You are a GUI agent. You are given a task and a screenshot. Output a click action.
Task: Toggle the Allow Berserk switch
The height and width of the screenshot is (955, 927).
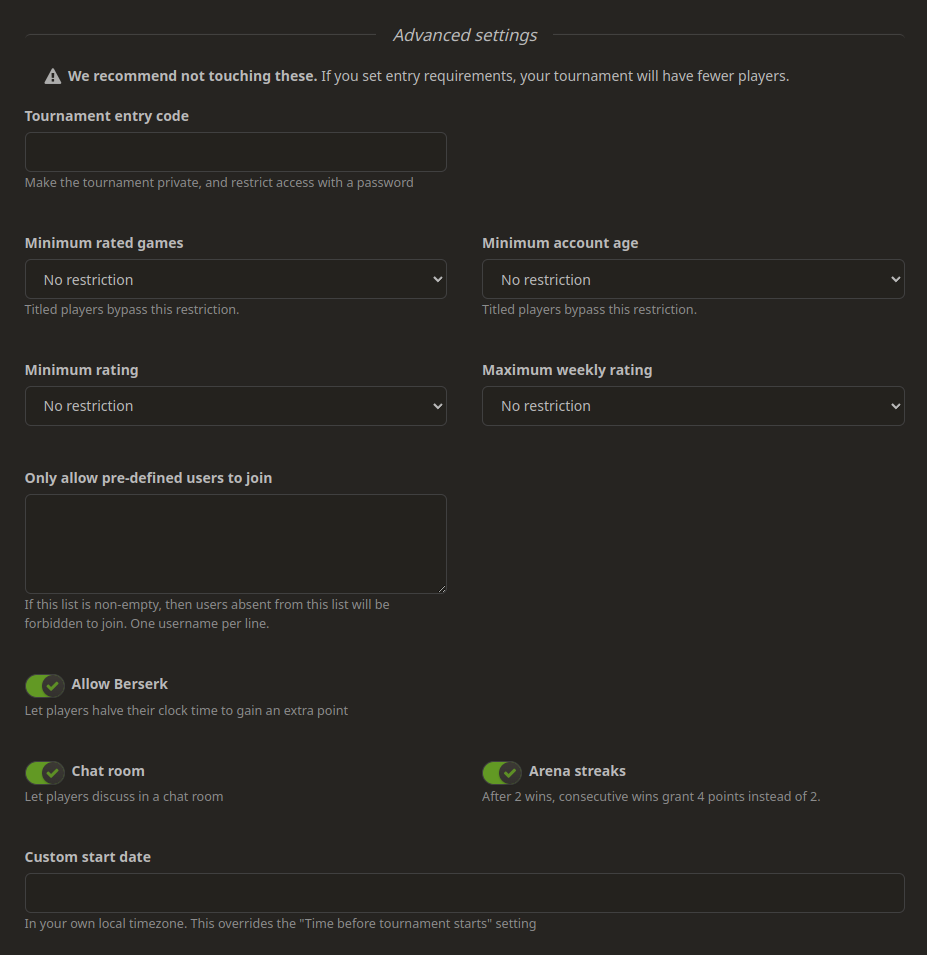tap(45, 686)
